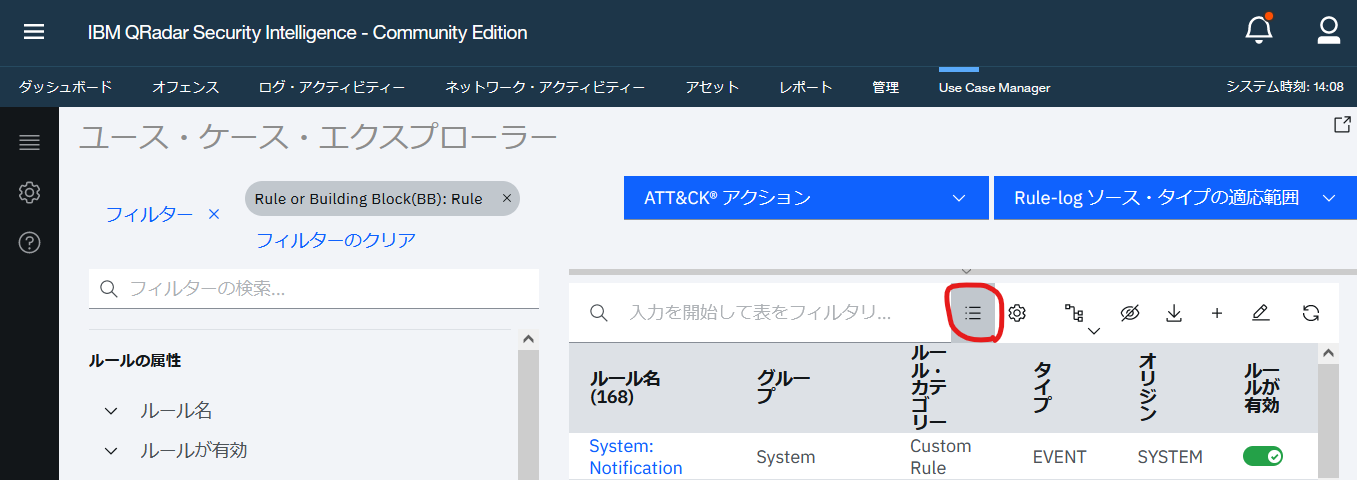Viewport: 1357px width, 480px height.
Task: Open the ログ・アクティビティー tab
Action: pos(332,87)
